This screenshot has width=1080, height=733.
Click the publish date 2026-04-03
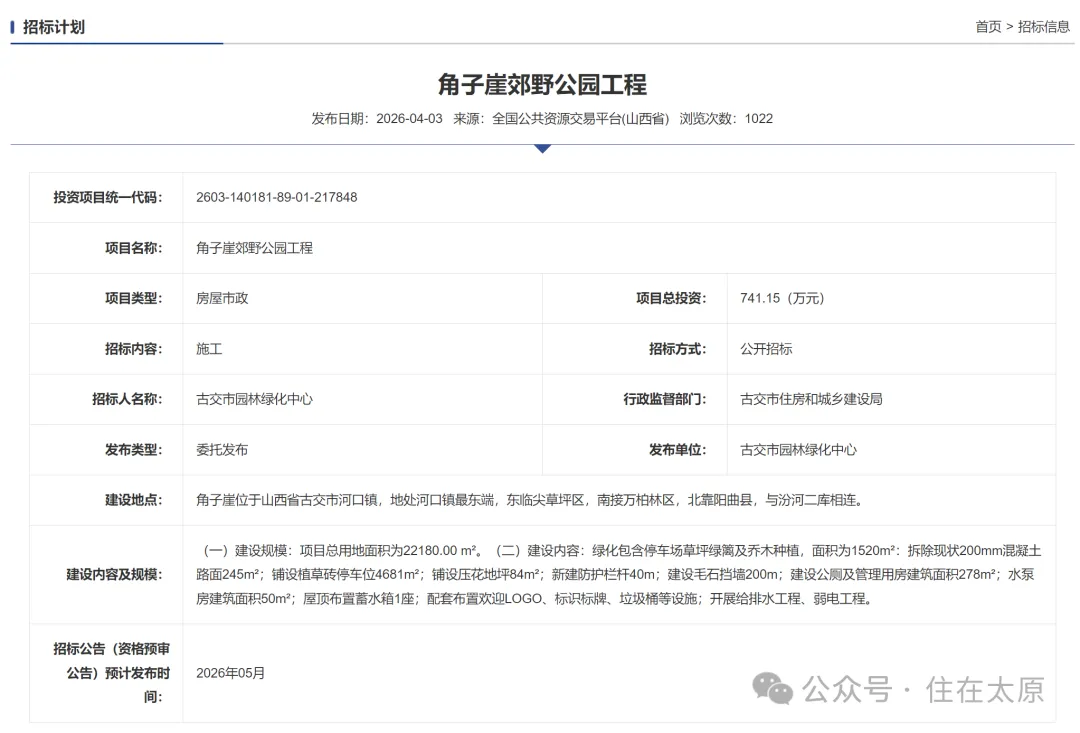click(409, 118)
